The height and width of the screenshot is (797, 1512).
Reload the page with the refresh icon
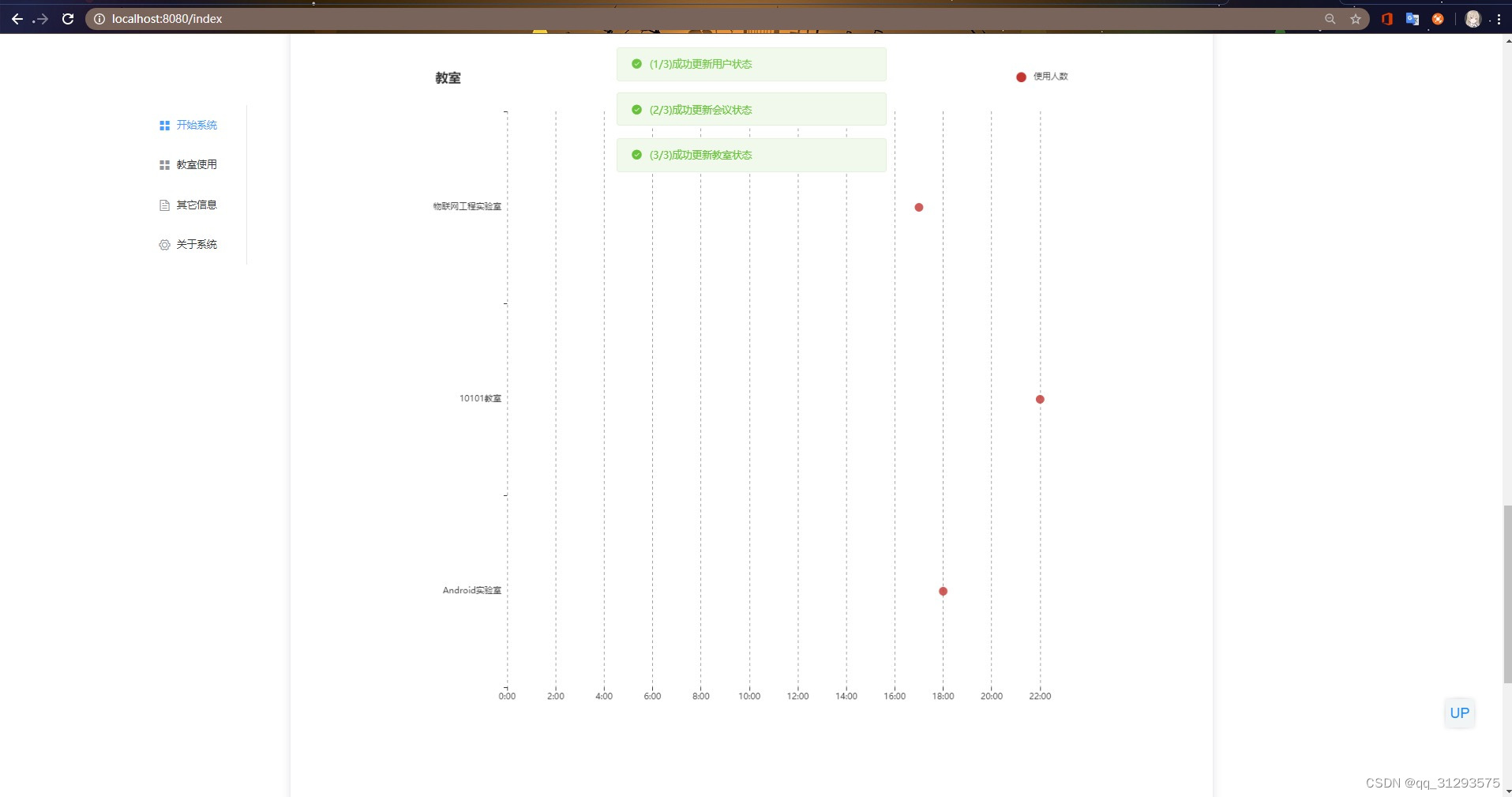[68, 19]
